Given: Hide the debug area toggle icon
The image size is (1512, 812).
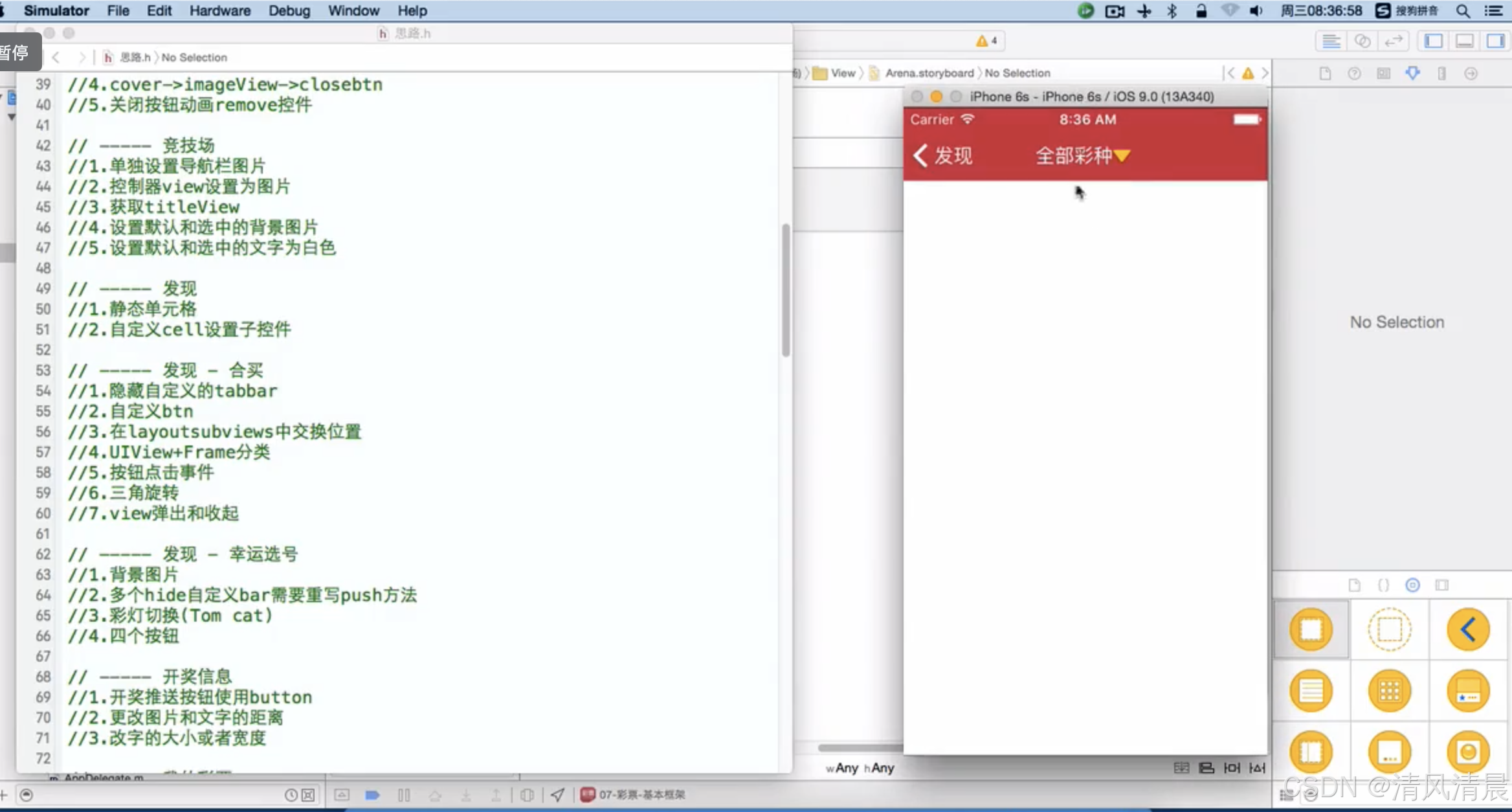Looking at the screenshot, I should coord(342,795).
